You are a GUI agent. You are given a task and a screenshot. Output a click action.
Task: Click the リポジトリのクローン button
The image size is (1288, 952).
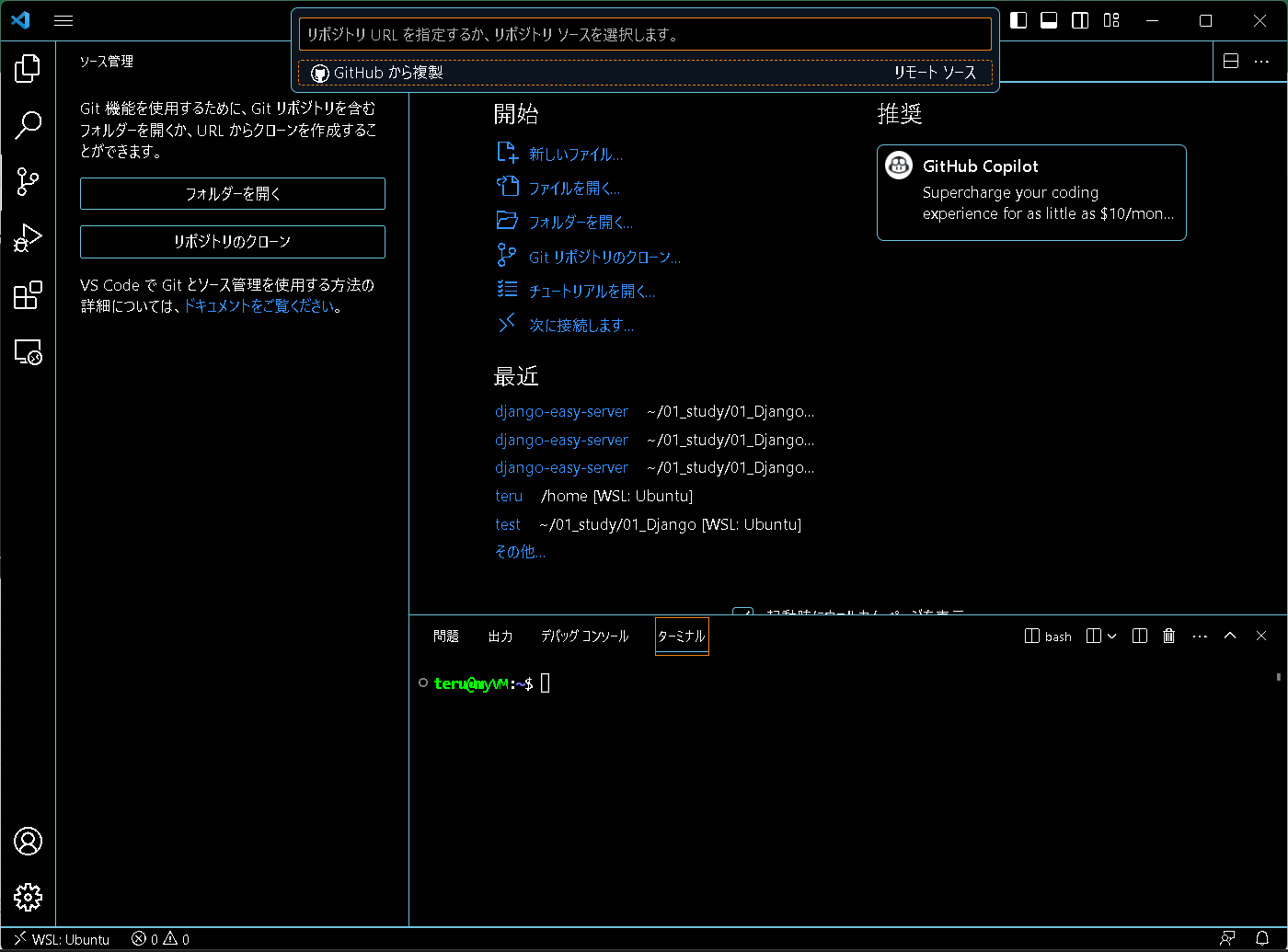pyautogui.click(x=233, y=241)
